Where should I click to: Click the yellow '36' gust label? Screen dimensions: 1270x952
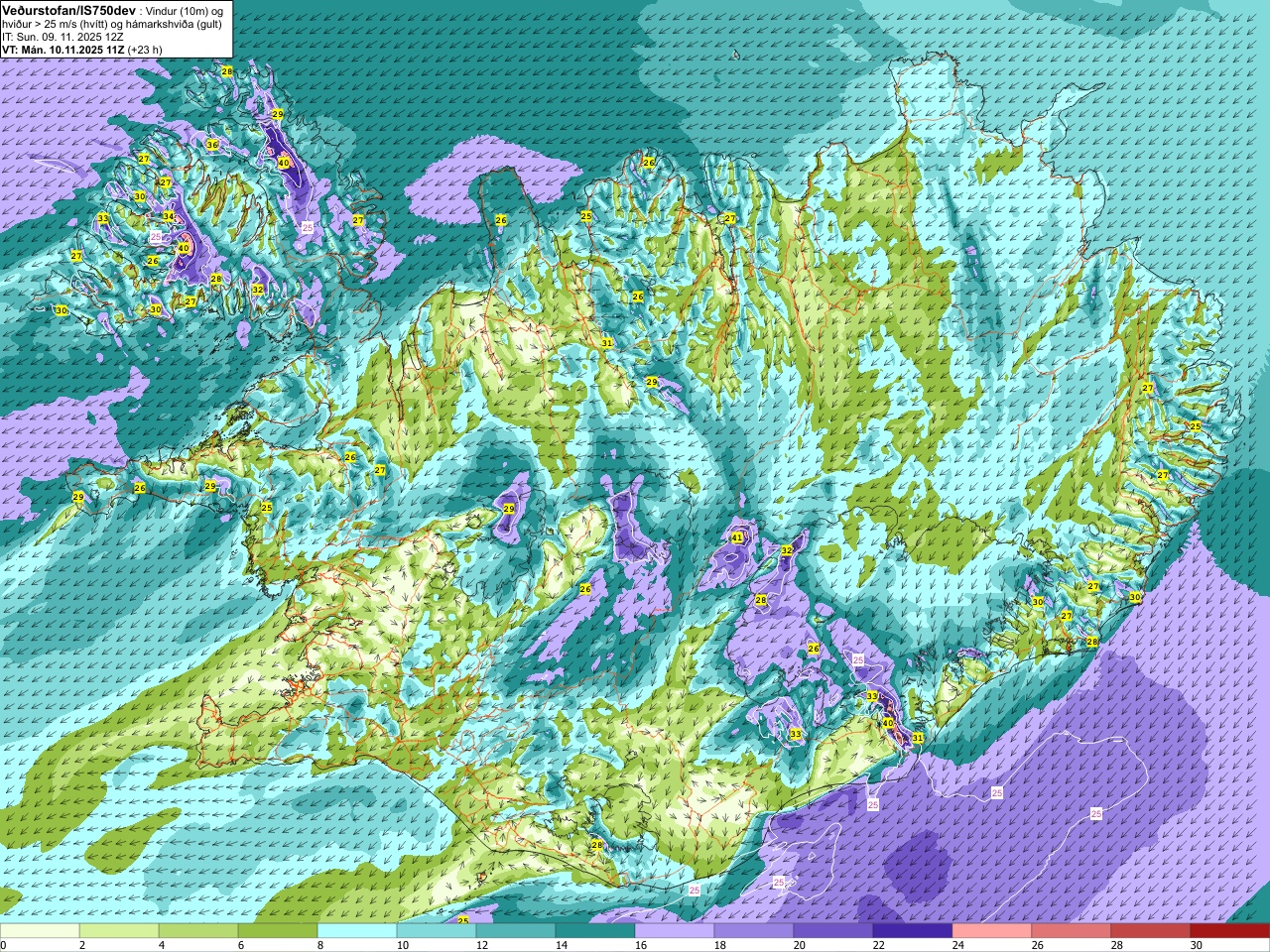pos(211,145)
